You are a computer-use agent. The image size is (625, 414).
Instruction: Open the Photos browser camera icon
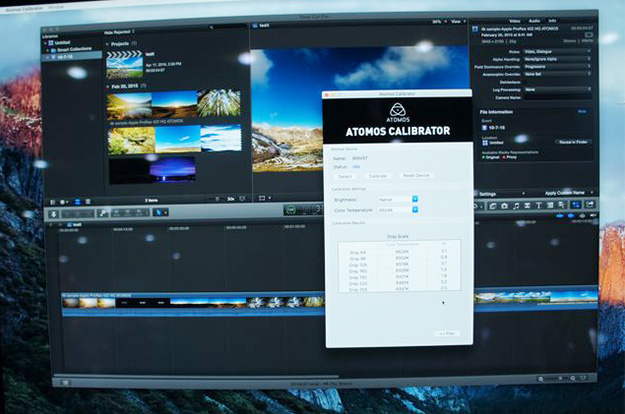[504, 206]
